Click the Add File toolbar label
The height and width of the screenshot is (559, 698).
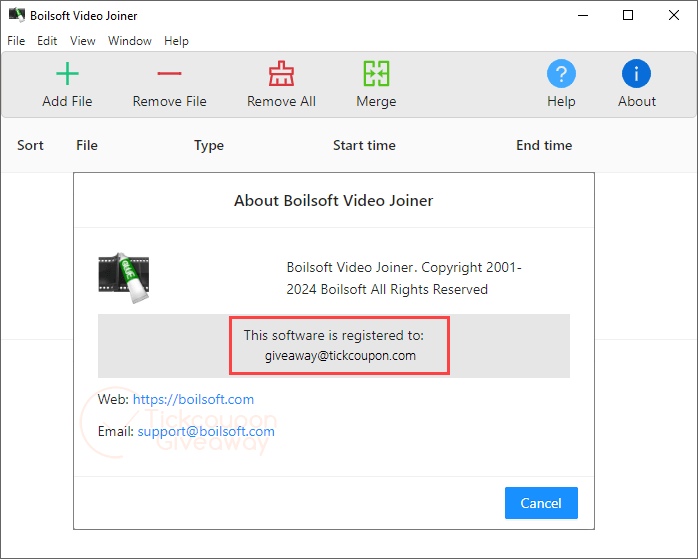tap(67, 101)
